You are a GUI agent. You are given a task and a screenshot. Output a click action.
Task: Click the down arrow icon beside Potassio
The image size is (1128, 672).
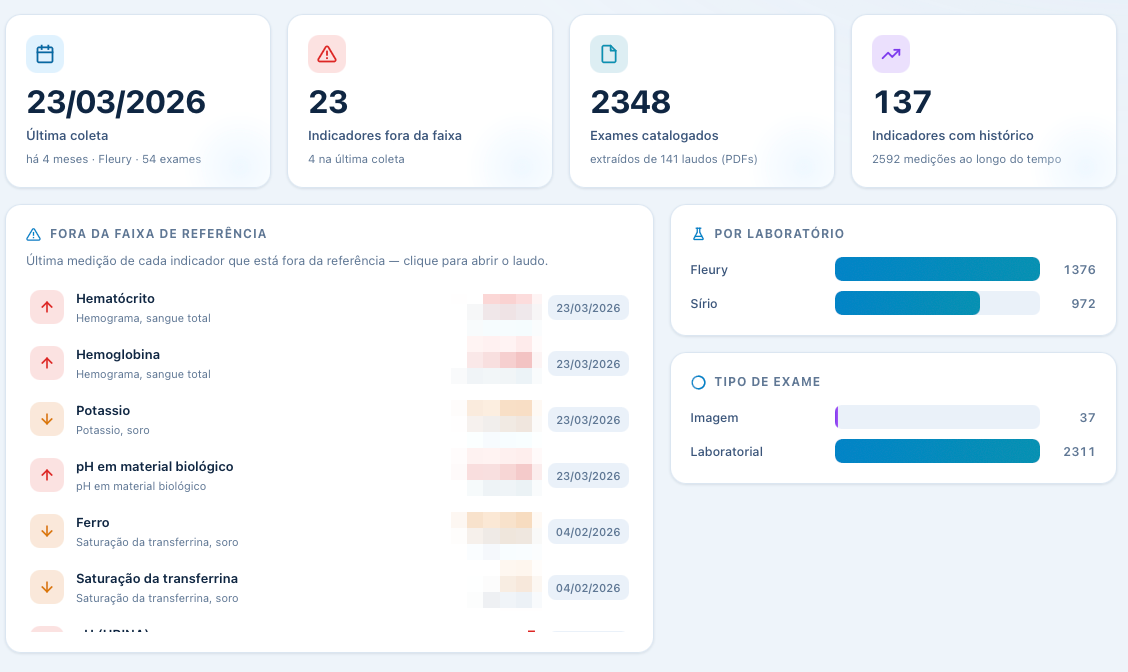click(x=47, y=419)
